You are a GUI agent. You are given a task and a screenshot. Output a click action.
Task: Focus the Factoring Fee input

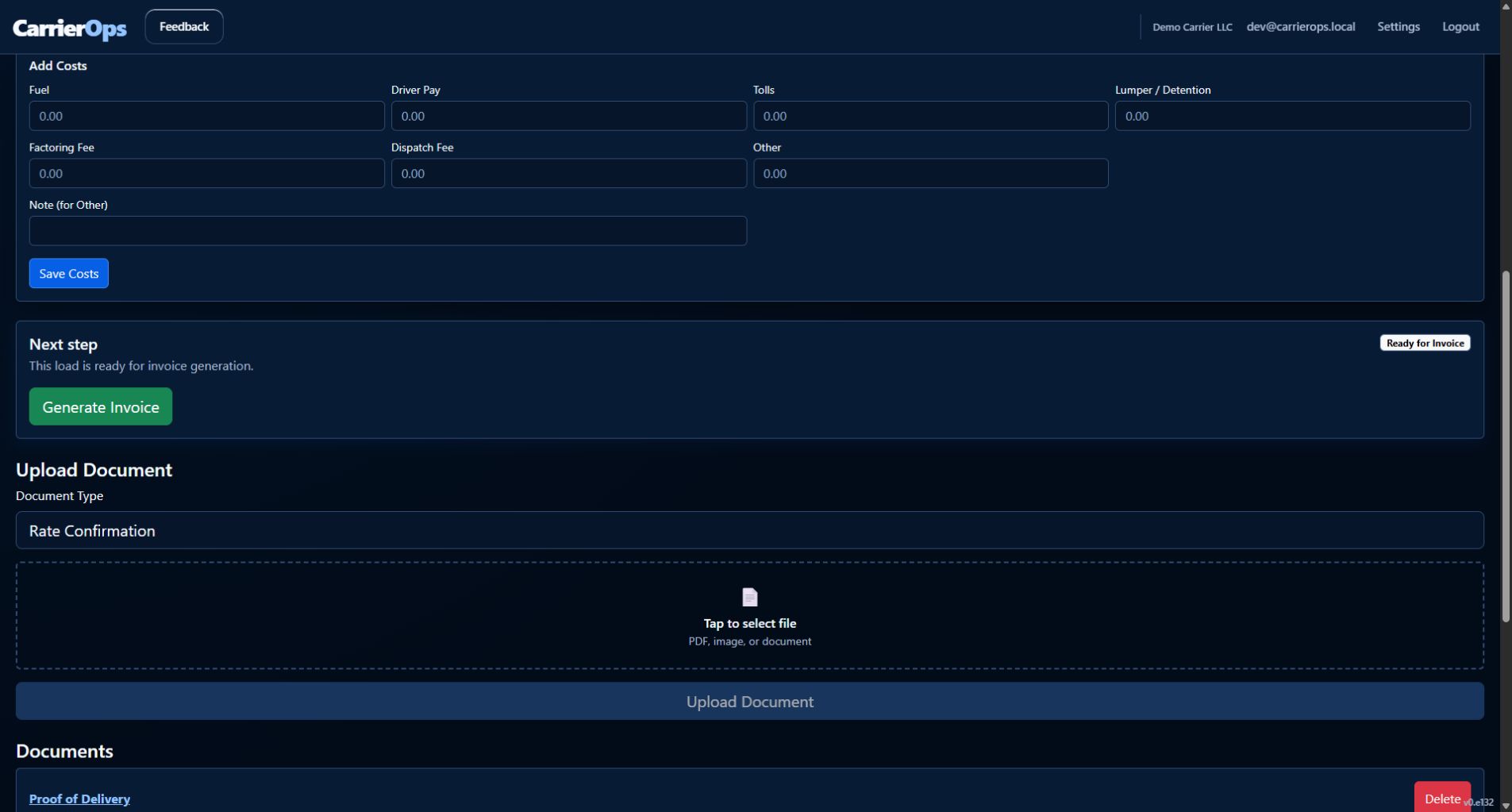tap(206, 173)
